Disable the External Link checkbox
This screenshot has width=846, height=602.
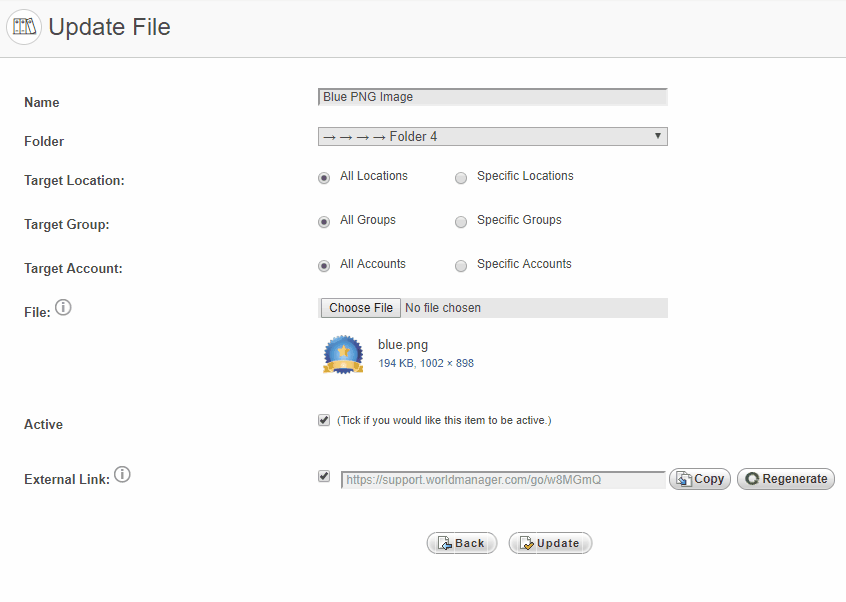324,476
